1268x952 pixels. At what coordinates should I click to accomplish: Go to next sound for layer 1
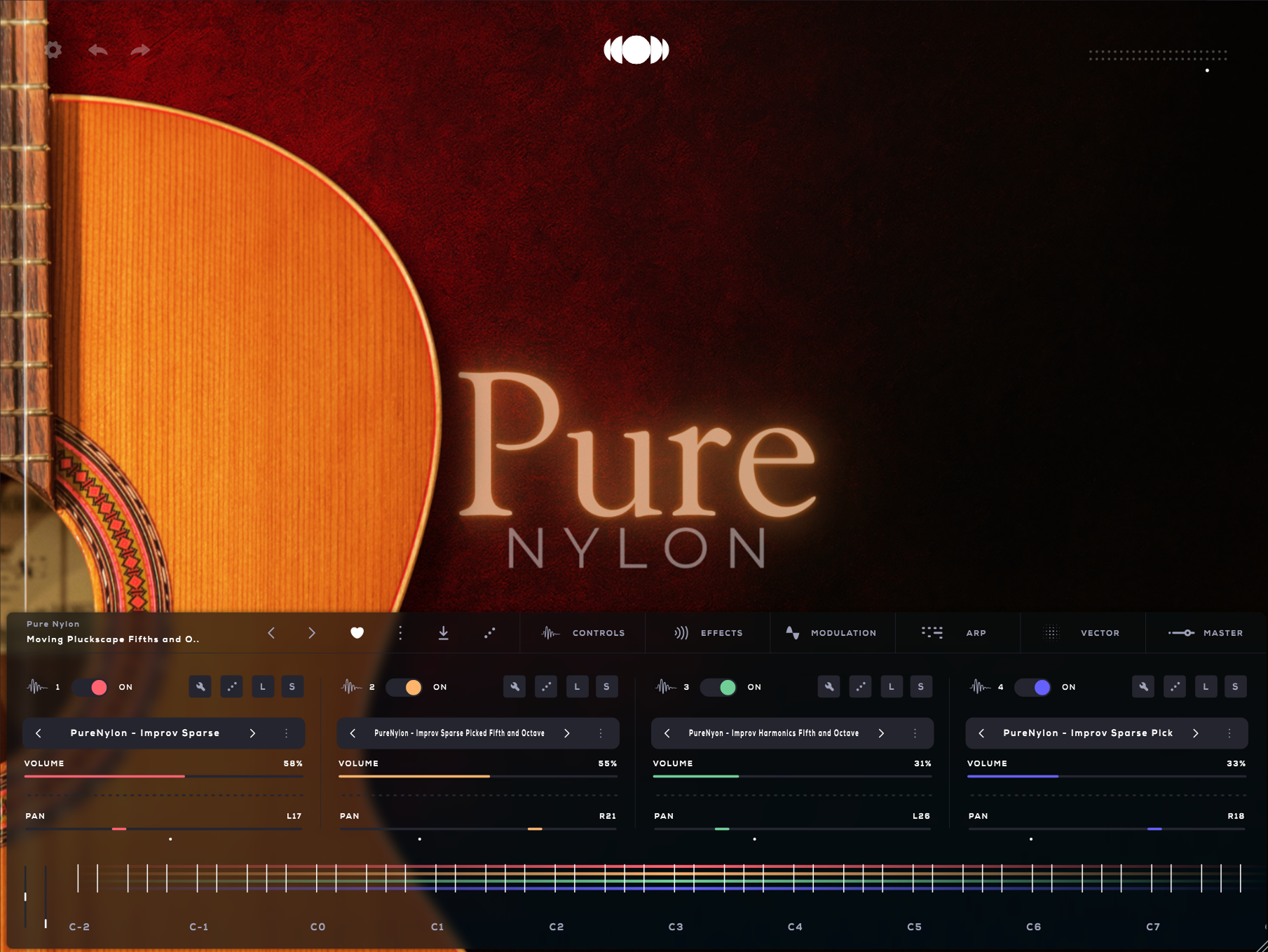[252, 733]
